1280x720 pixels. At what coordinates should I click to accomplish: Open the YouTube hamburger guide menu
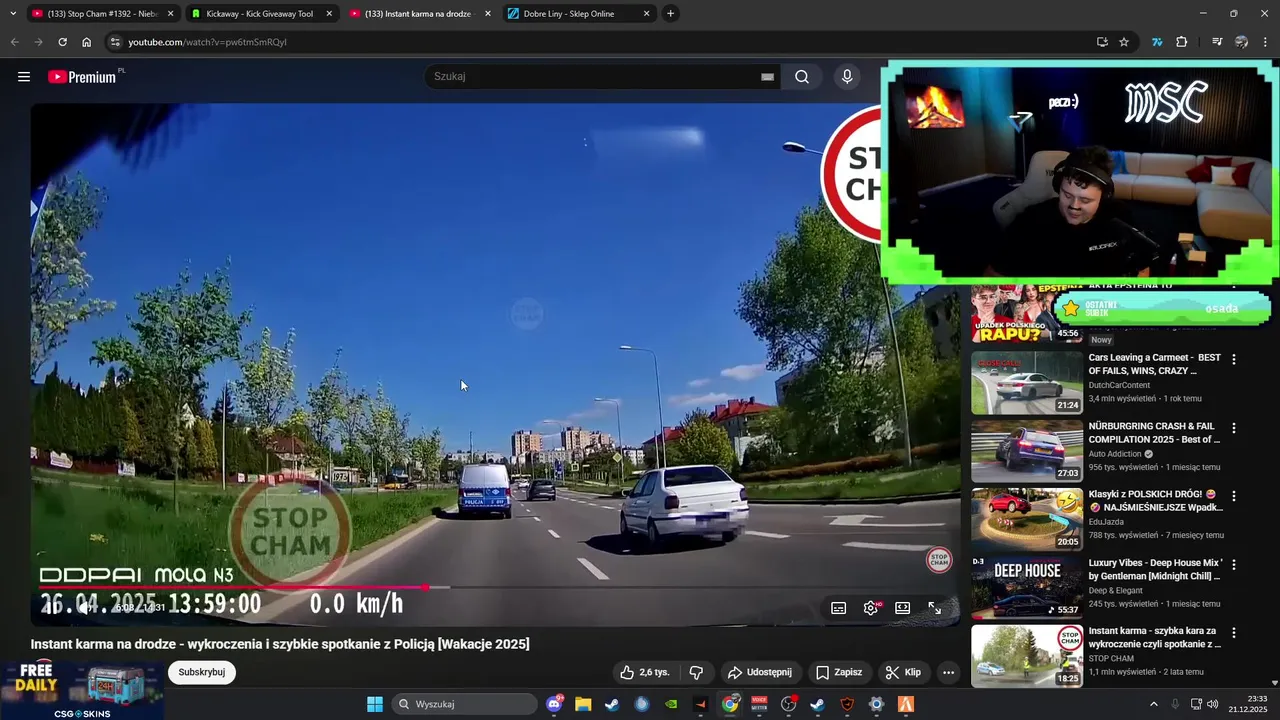[x=24, y=76]
